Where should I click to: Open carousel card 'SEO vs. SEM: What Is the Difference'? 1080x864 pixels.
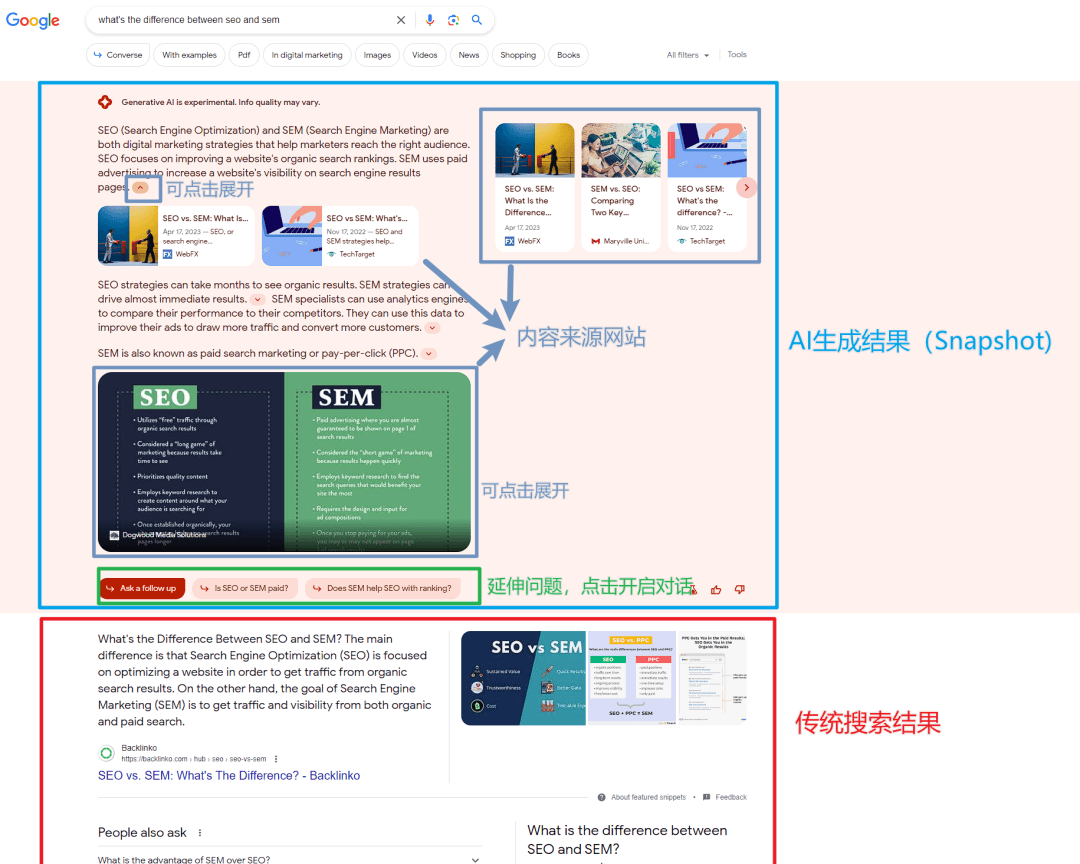click(534, 187)
